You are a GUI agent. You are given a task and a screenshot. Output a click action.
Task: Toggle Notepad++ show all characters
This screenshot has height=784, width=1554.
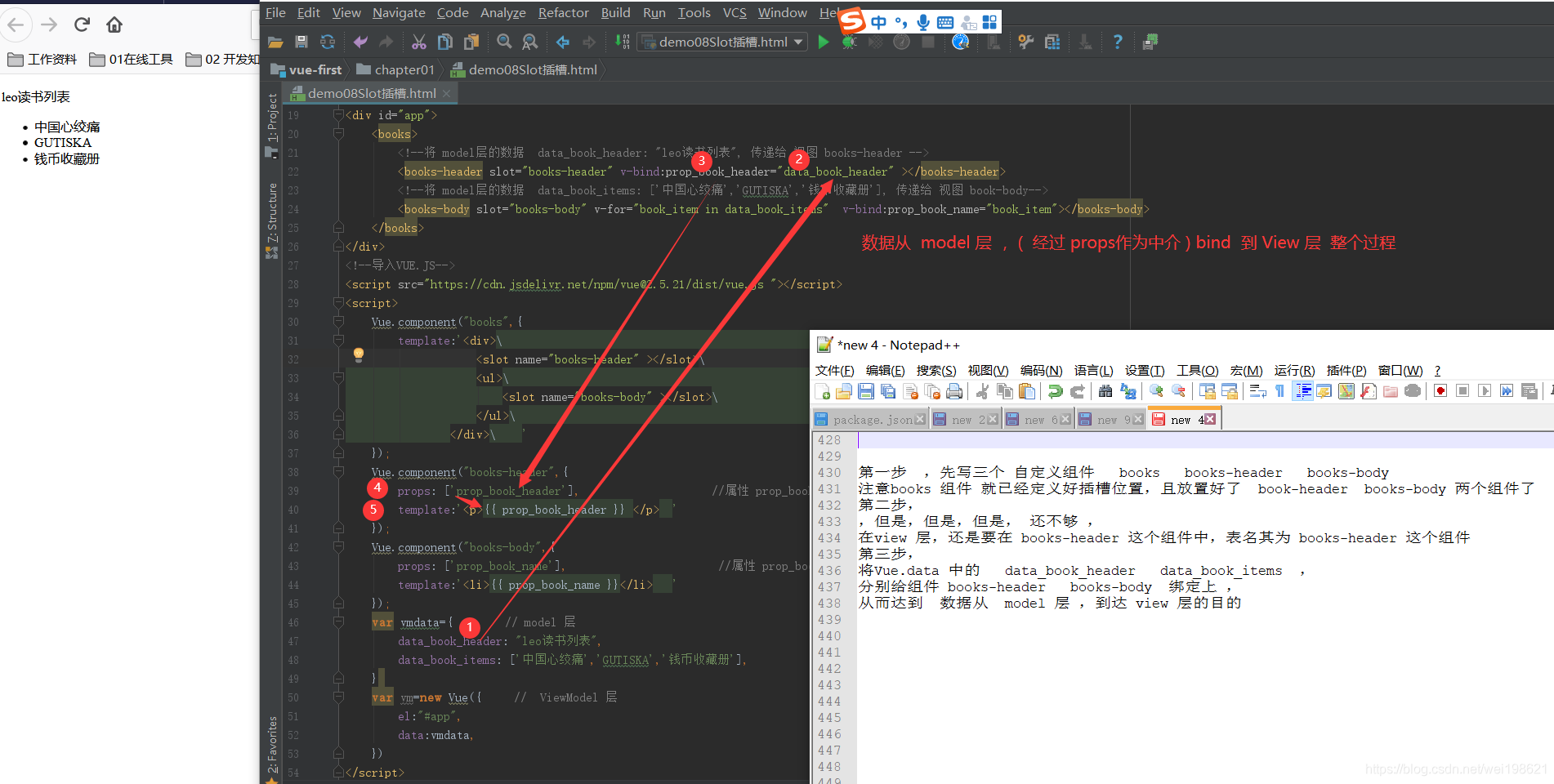point(1280,392)
